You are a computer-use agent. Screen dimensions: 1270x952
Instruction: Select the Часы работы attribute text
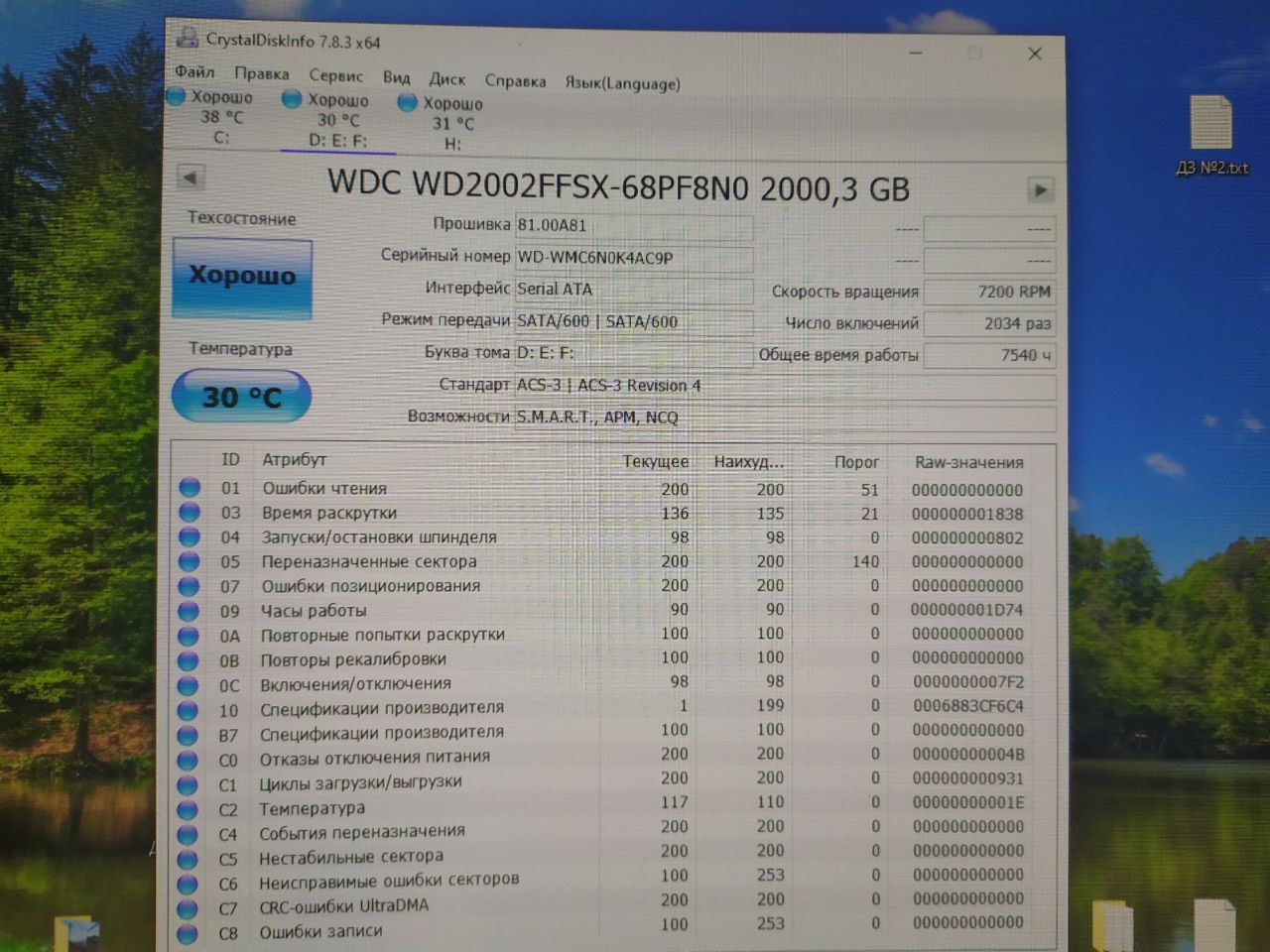tap(314, 611)
